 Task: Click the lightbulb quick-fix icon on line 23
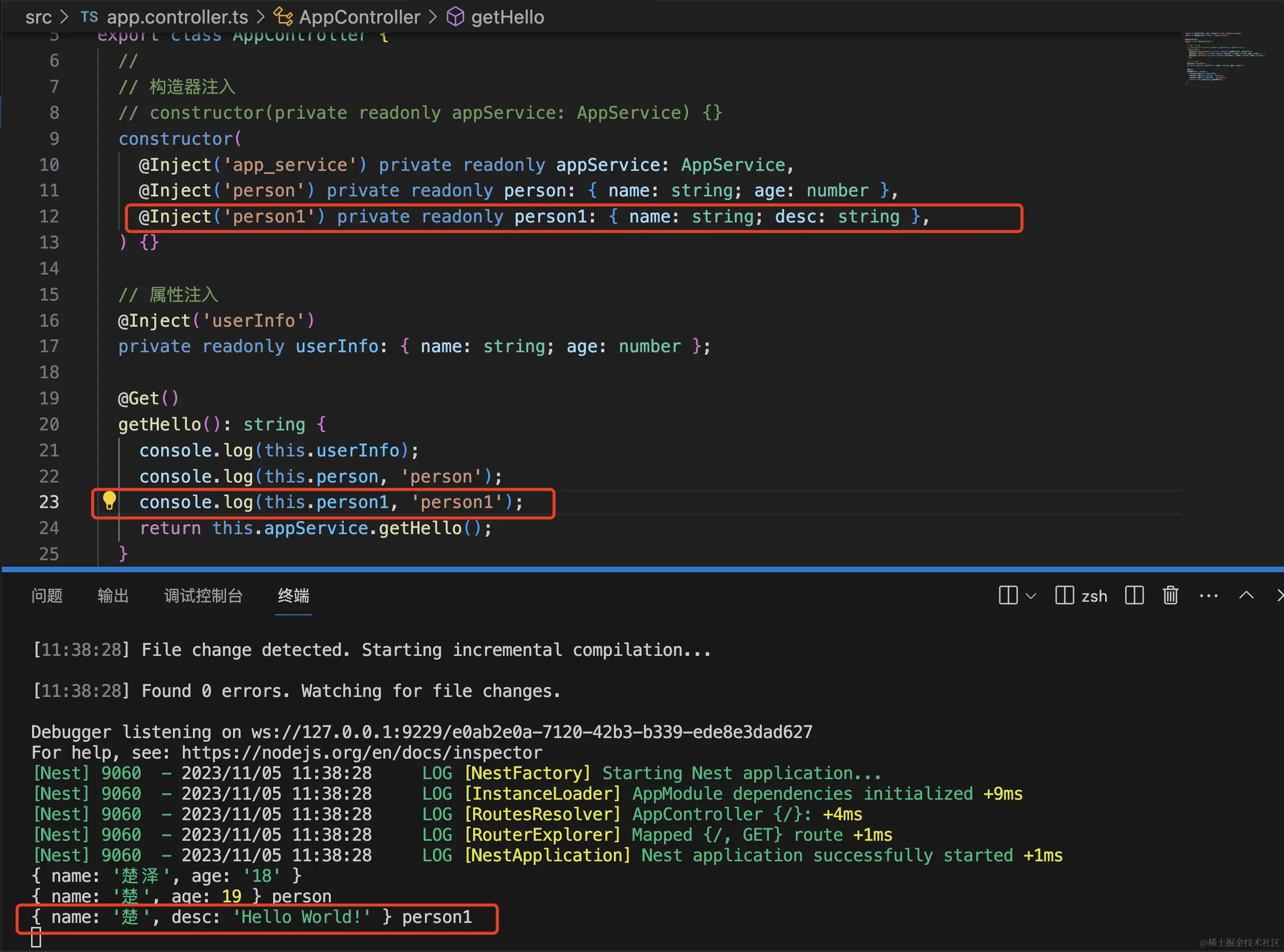coord(109,501)
